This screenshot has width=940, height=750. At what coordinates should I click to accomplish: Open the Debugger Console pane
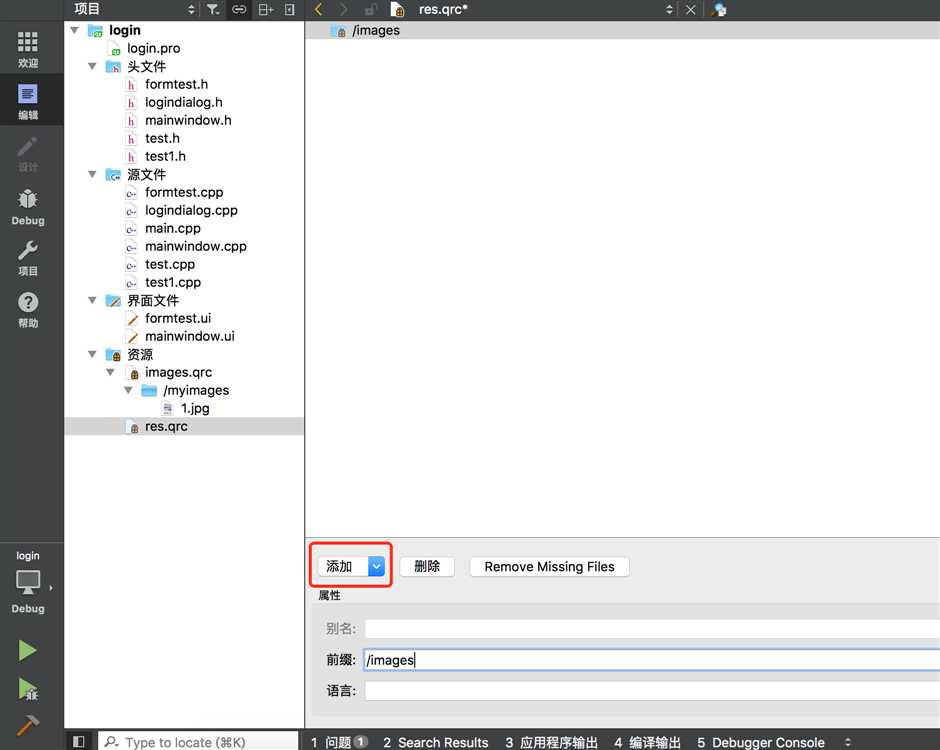(761, 742)
